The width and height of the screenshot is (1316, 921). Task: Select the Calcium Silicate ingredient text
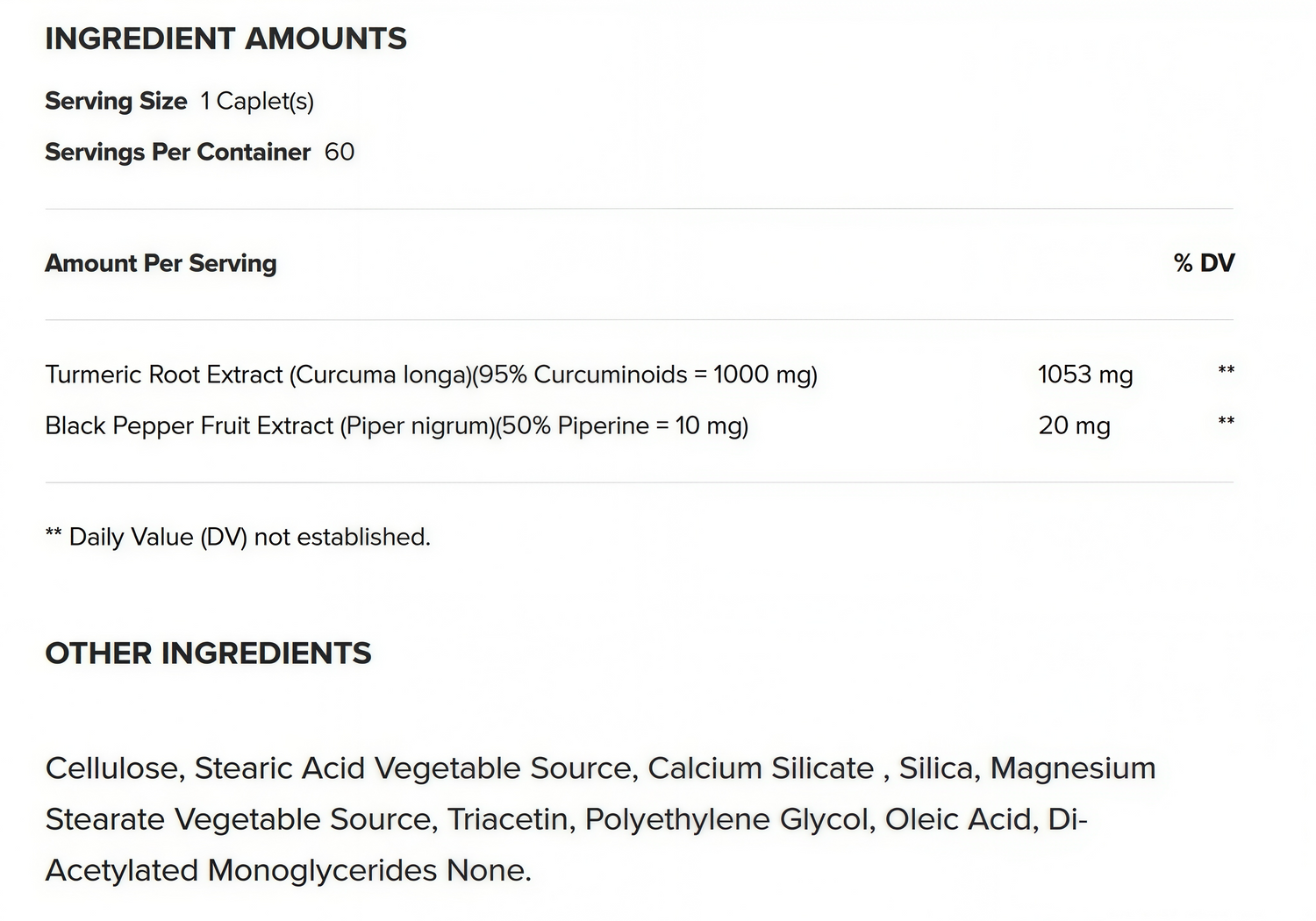tap(761, 768)
